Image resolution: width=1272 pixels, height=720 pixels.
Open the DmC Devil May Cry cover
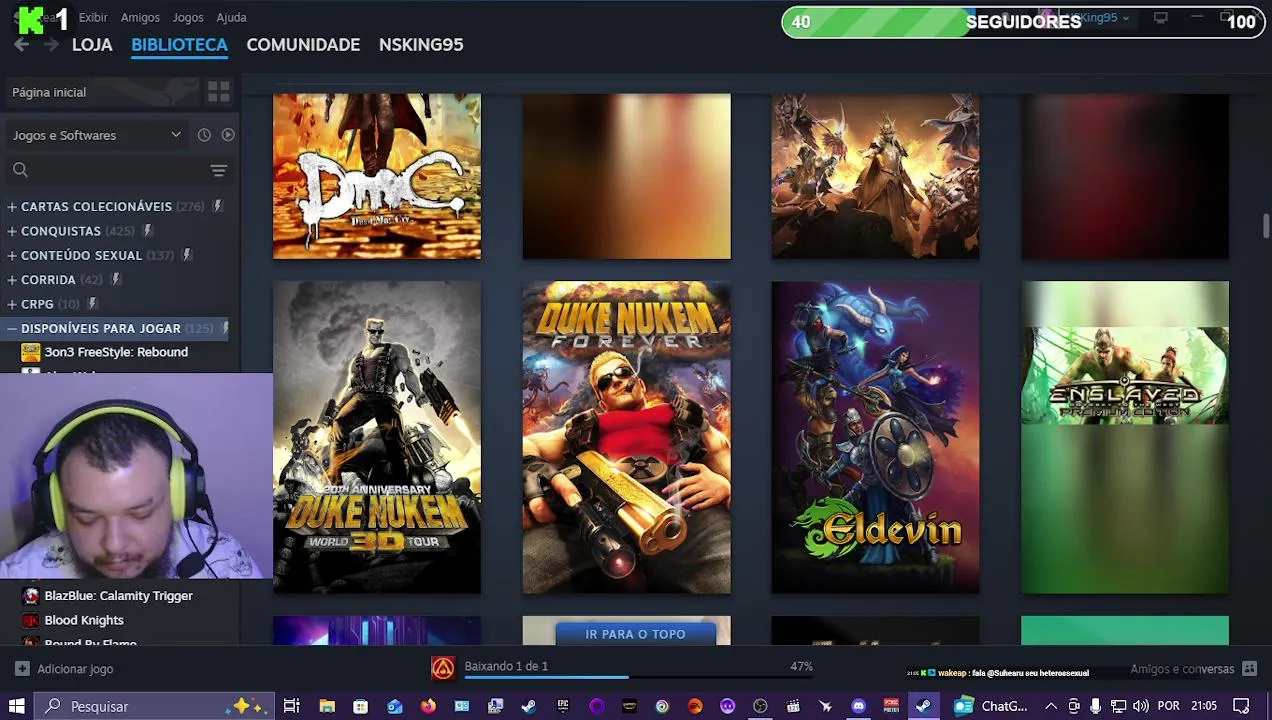pyautogui.click(x=377, y=176)
